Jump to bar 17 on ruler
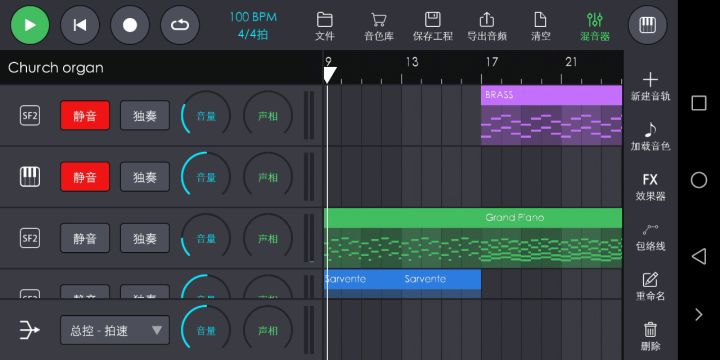 [x=491, y=62]
